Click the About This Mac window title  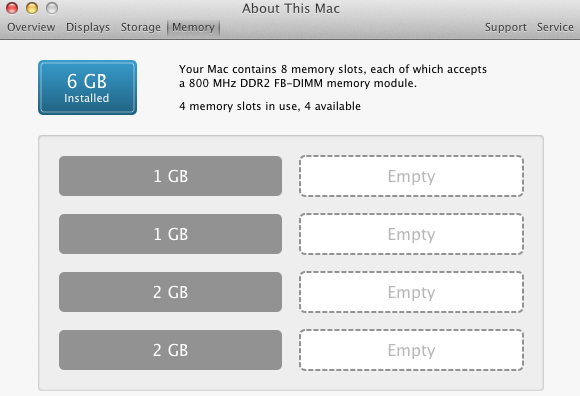pyautogui.click(x=291, y=9)
